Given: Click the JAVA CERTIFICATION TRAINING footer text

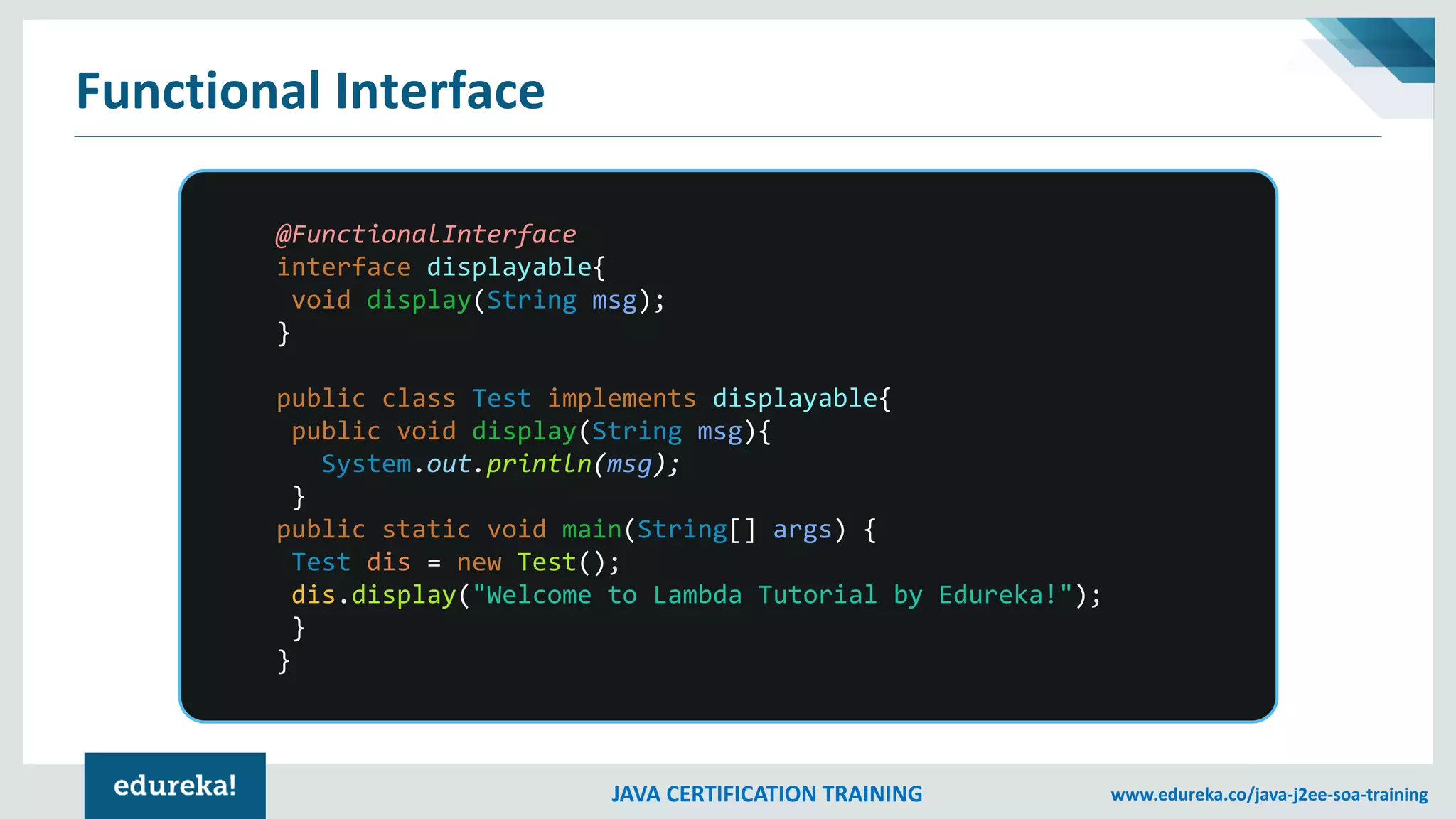Looking at the screenshot, I should (x=766, y=794).
